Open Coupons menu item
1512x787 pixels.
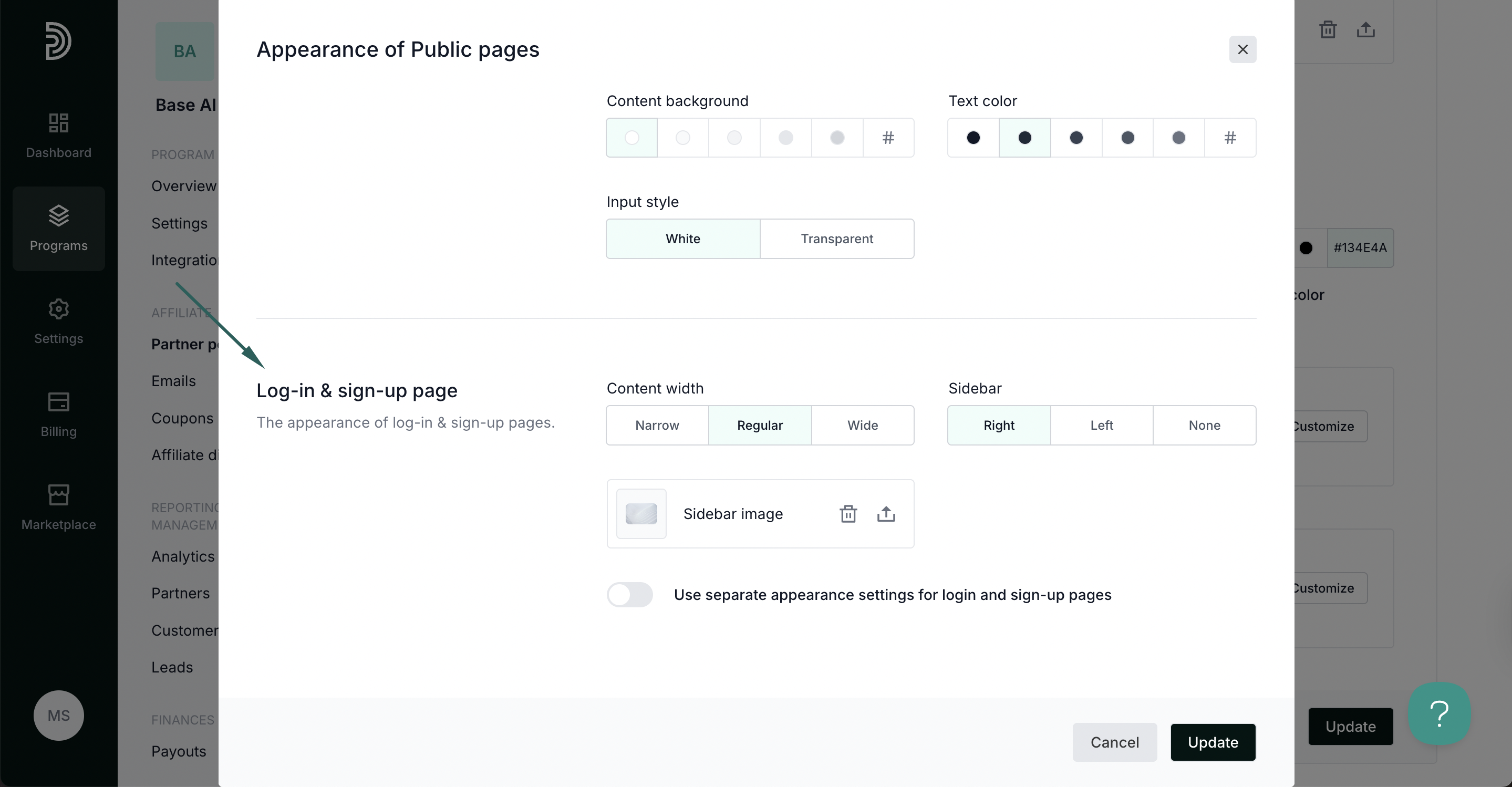coord(182,418)
